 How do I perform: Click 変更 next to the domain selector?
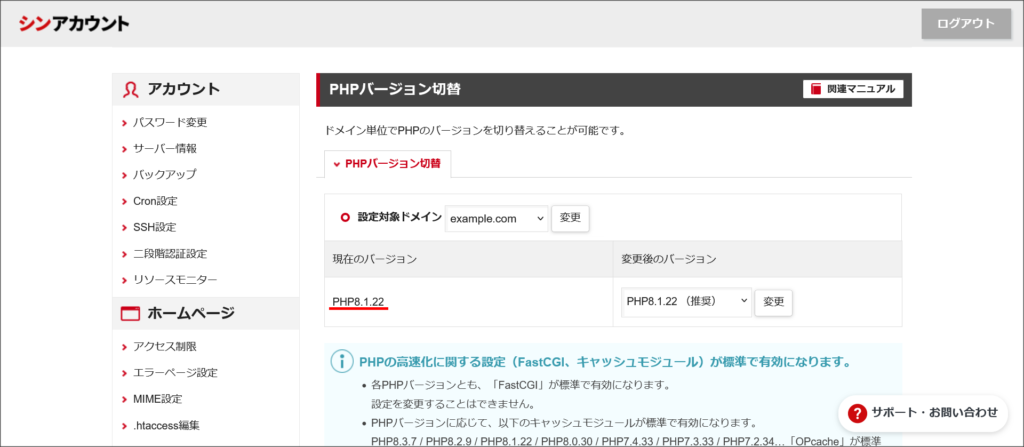pyautogui.click(x=570, y=218)
